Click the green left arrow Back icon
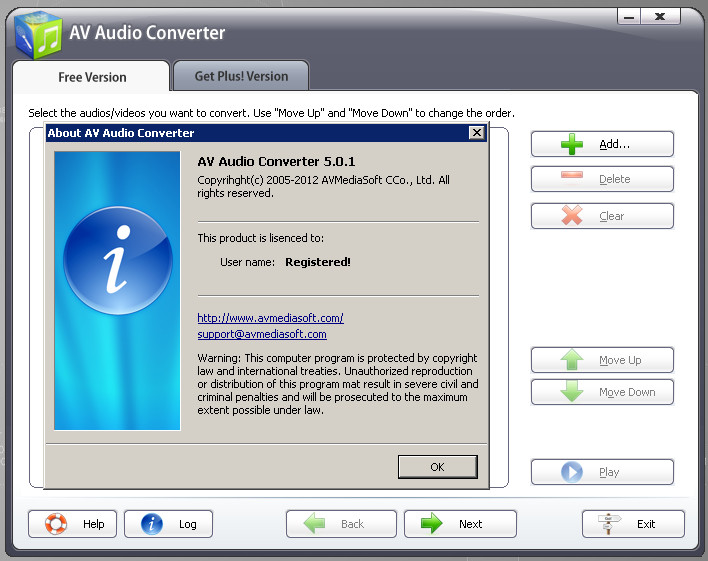This screenshot has height=561, width=708. click(x=314, y=524)
